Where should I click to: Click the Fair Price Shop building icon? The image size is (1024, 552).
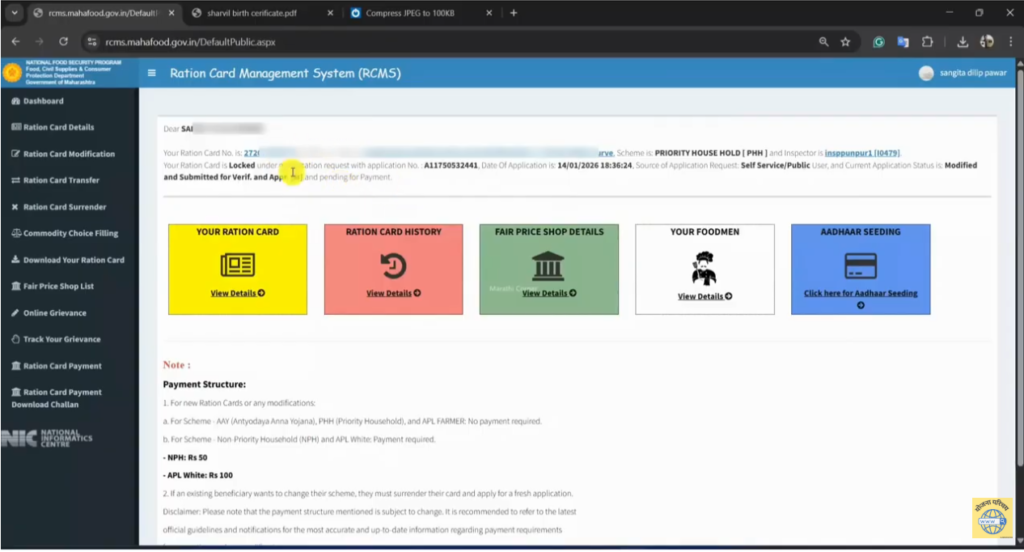[548, 266]
